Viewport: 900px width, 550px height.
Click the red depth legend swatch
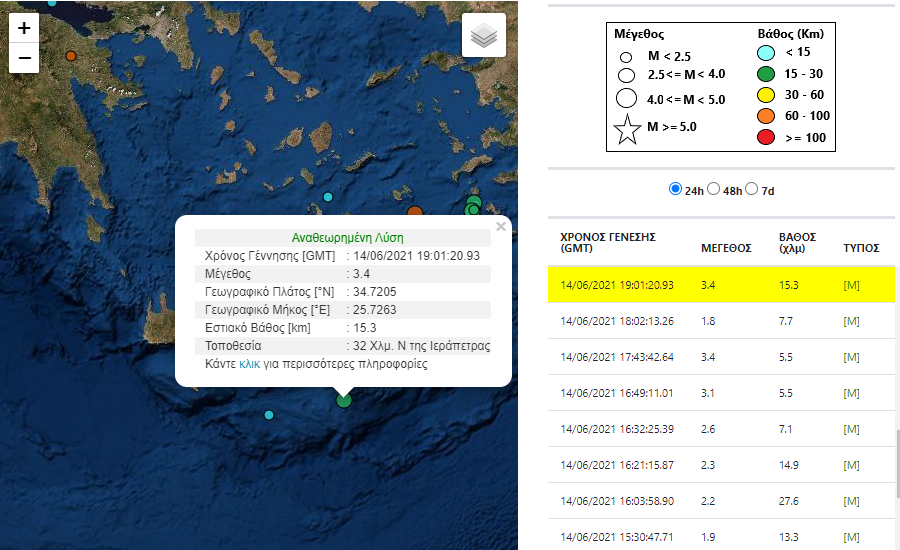766,137
